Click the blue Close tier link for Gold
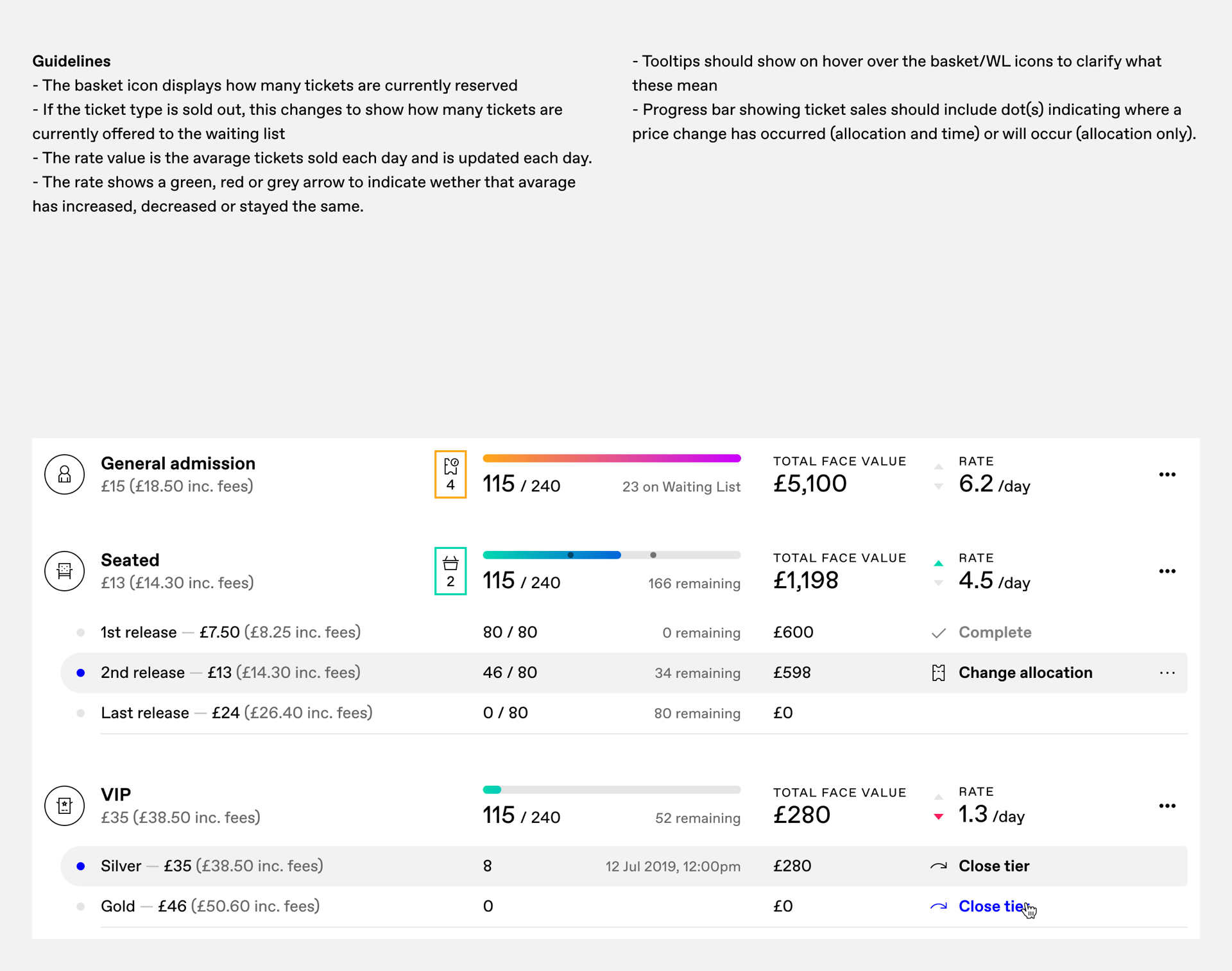 (991, 906)
